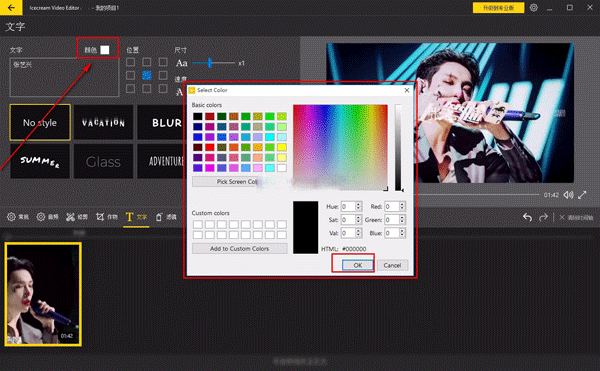600x371 pixels.
Task: Pick the magenta swatch in bottom row
Action: (210, 168)
